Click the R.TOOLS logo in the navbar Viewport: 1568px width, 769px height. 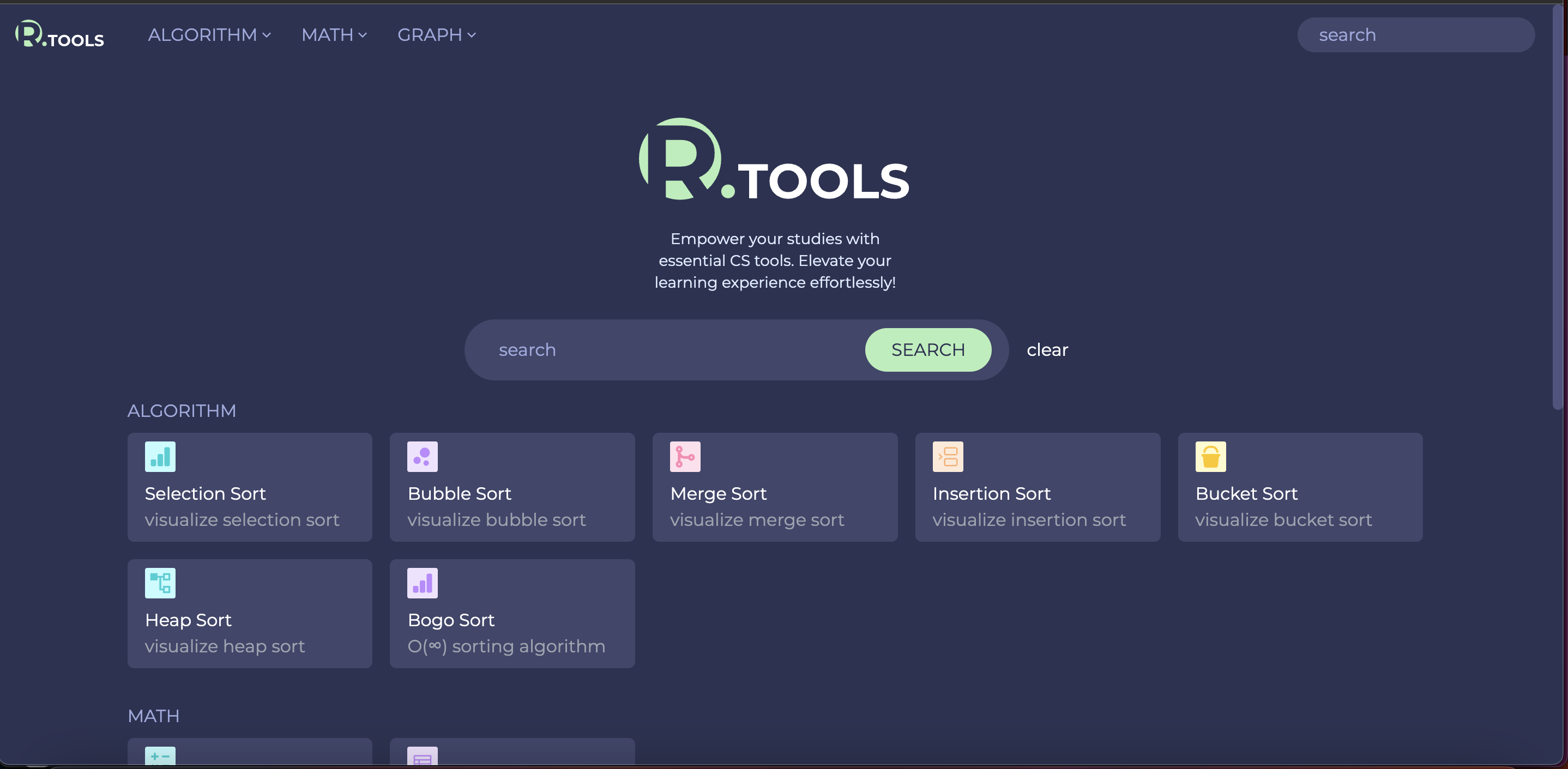coord(59,34)
